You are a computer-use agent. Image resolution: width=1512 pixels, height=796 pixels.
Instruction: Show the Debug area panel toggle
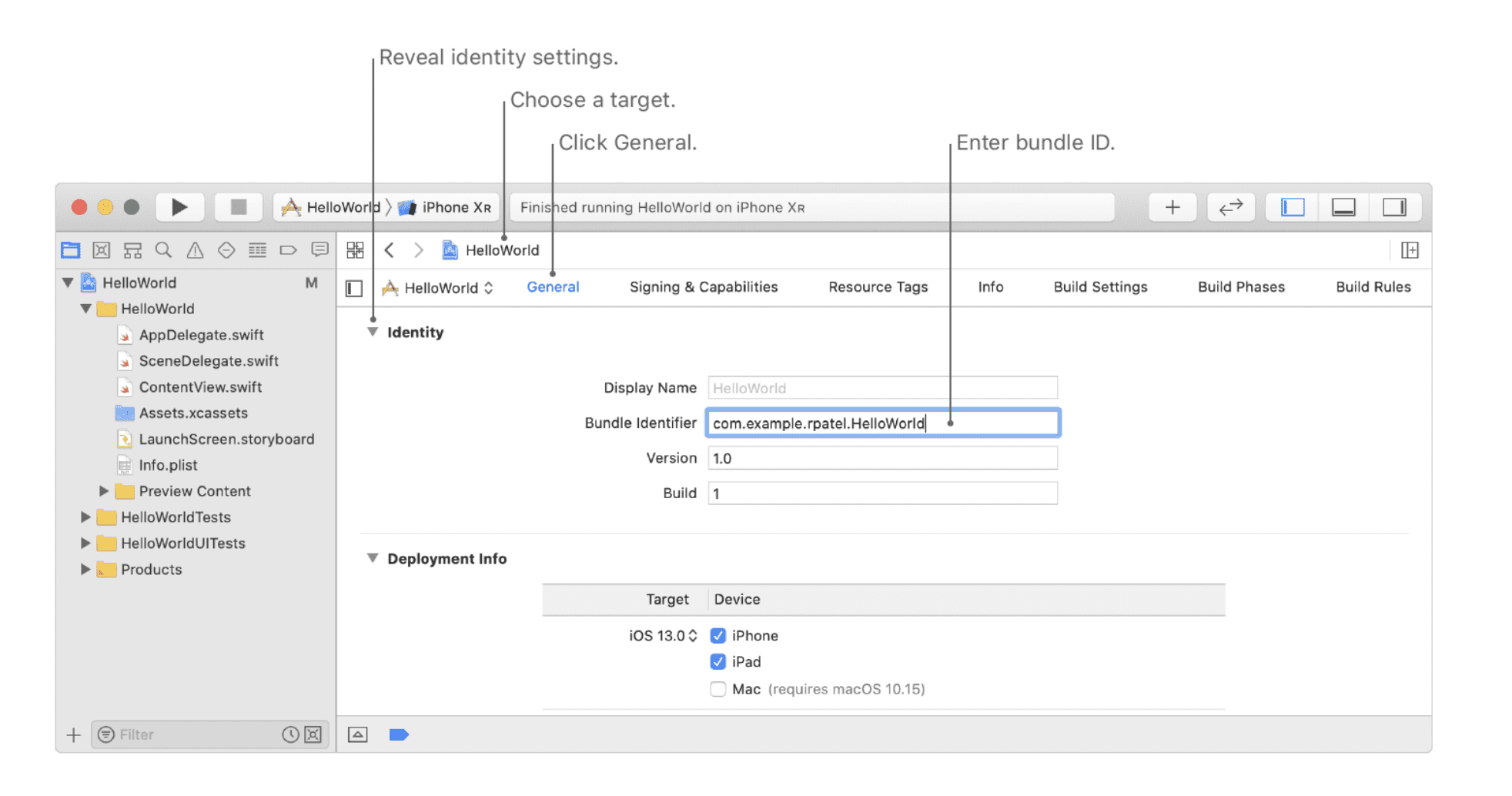(x=1343, y=207)
